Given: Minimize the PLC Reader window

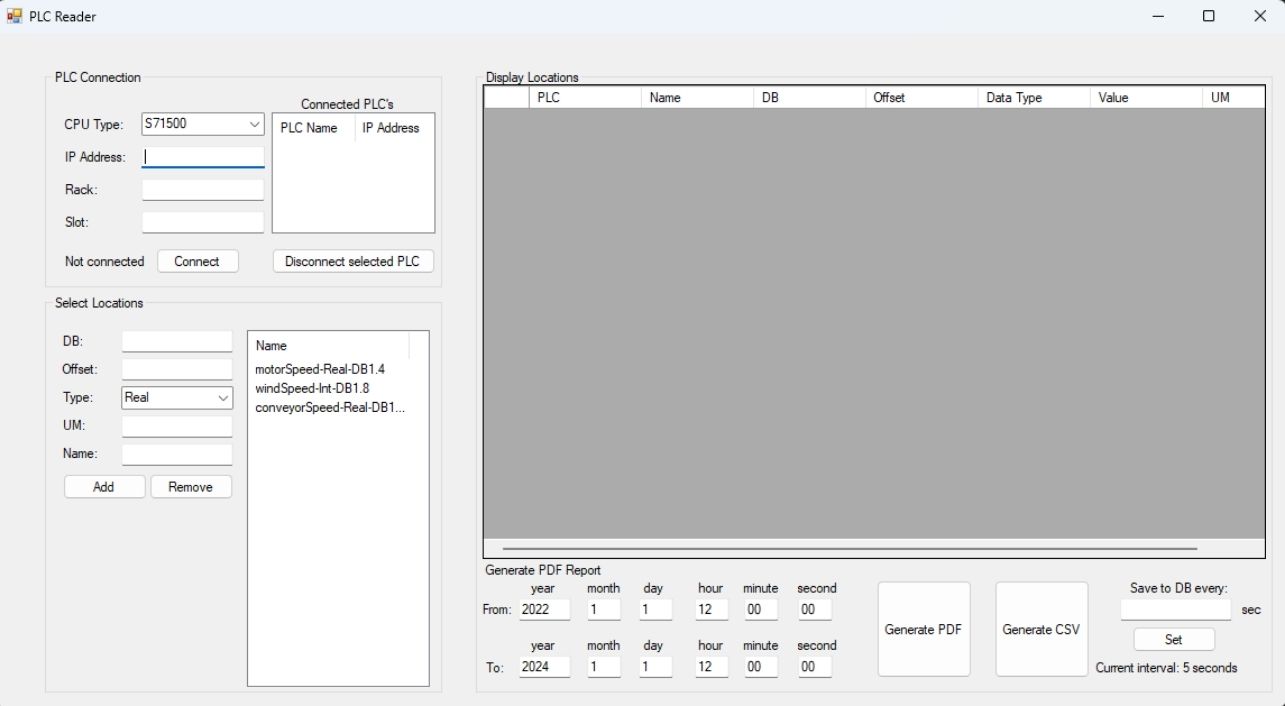Looking at the screenshot, I should point(1158,16).
